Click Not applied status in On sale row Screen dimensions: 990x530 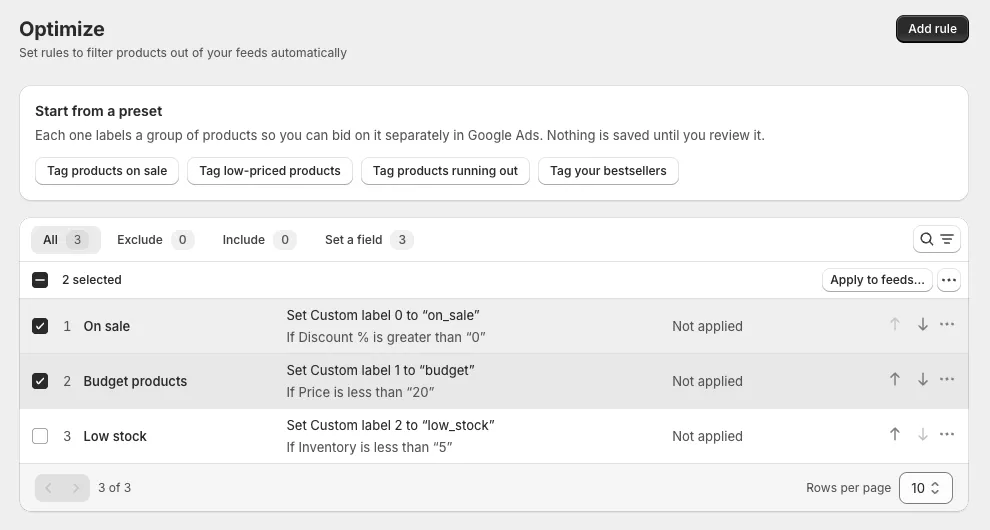pos(707,326)
